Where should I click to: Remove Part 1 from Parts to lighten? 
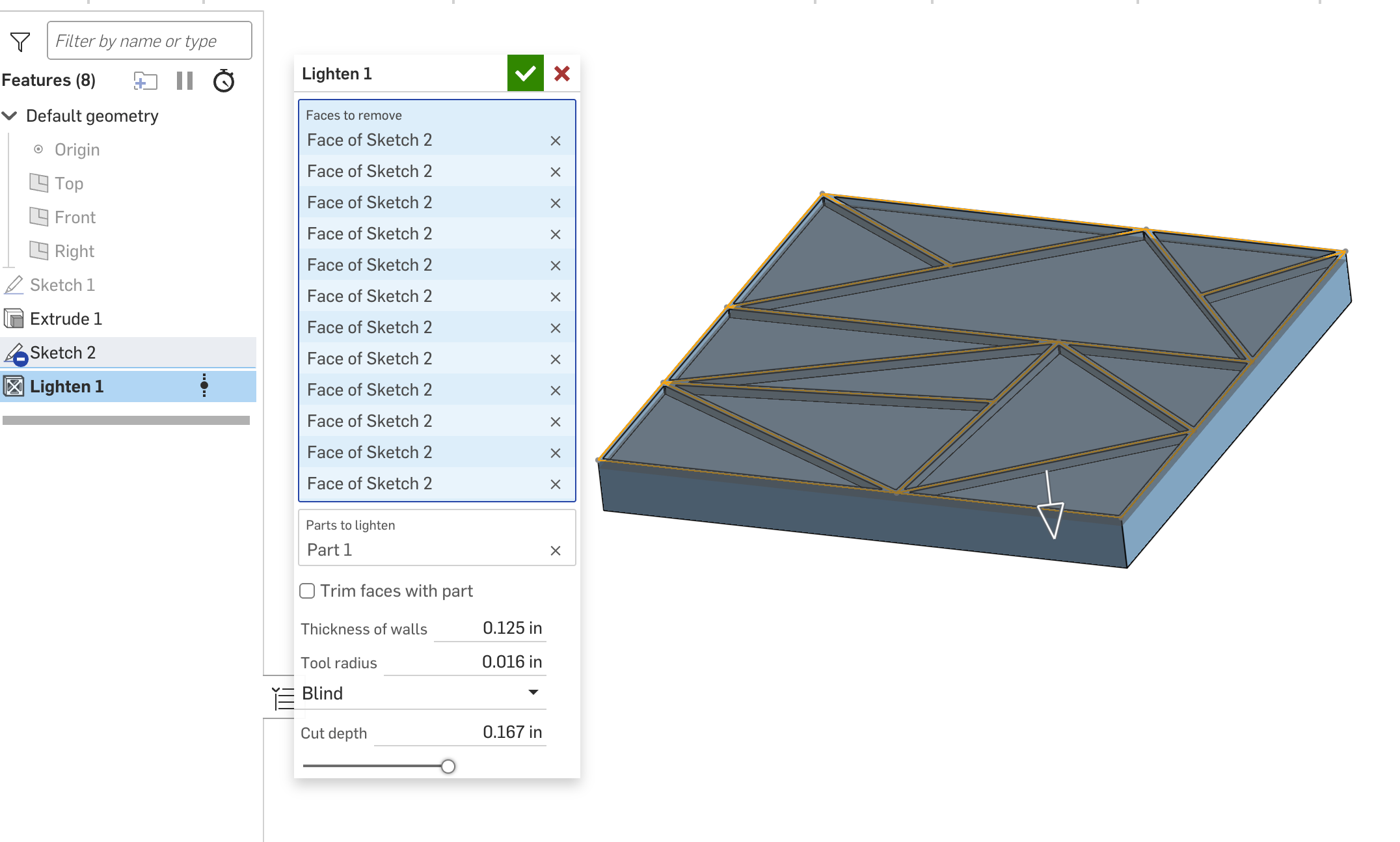pos(555,550)
